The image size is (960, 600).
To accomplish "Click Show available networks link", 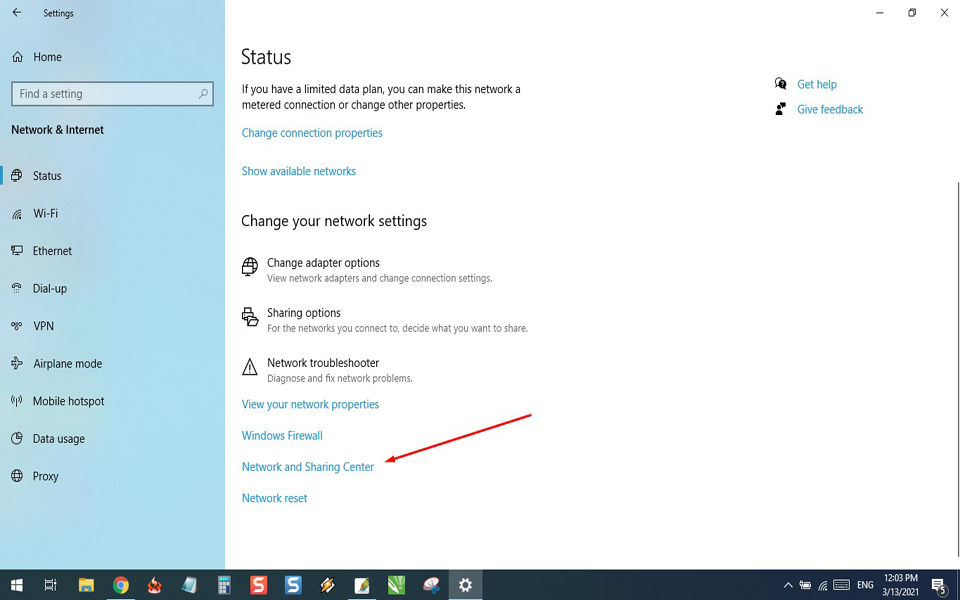I will point(298,171).
